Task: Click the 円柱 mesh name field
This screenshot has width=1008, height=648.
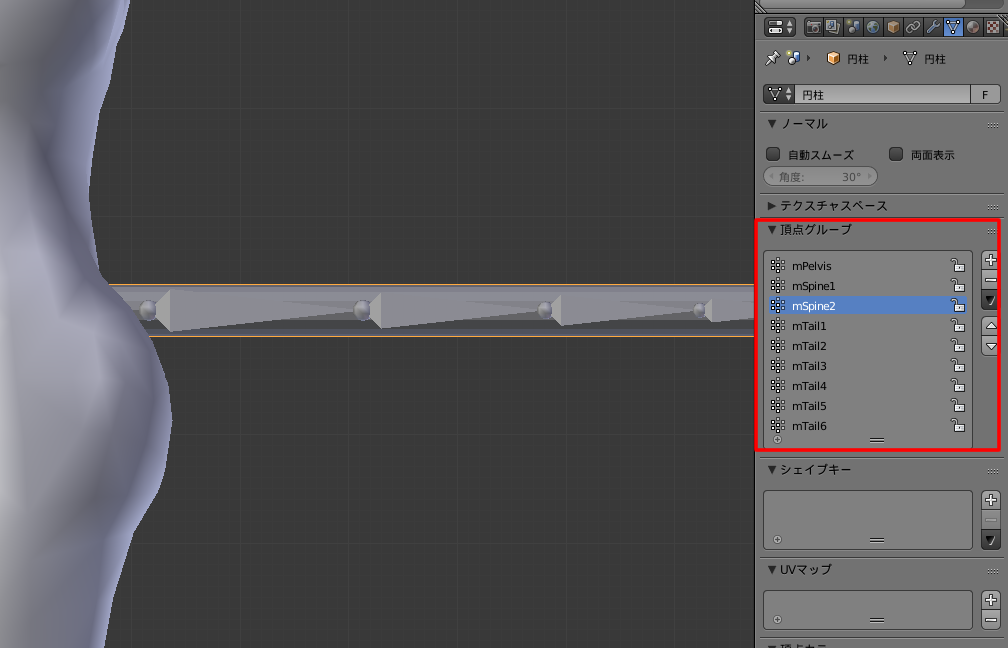Action: [883, 94]
